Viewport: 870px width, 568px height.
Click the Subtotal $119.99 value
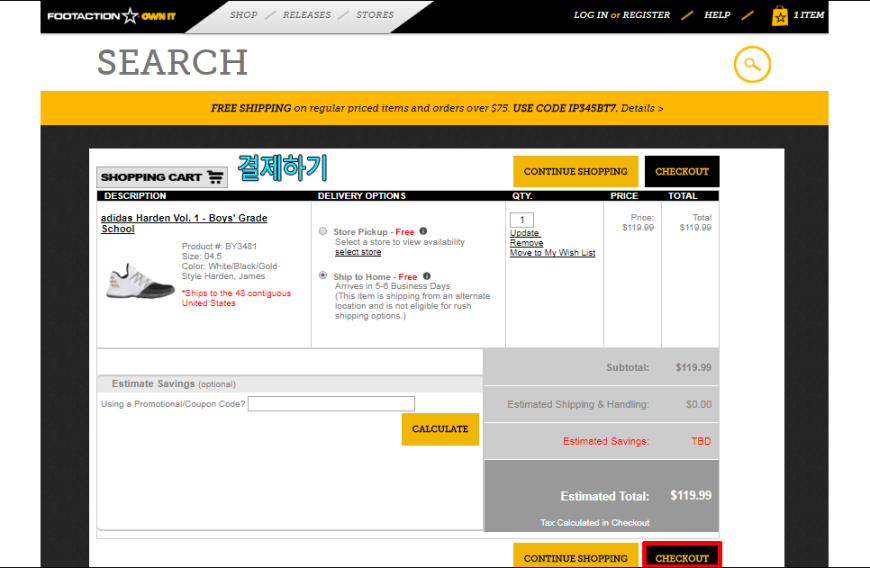(693, 367)
